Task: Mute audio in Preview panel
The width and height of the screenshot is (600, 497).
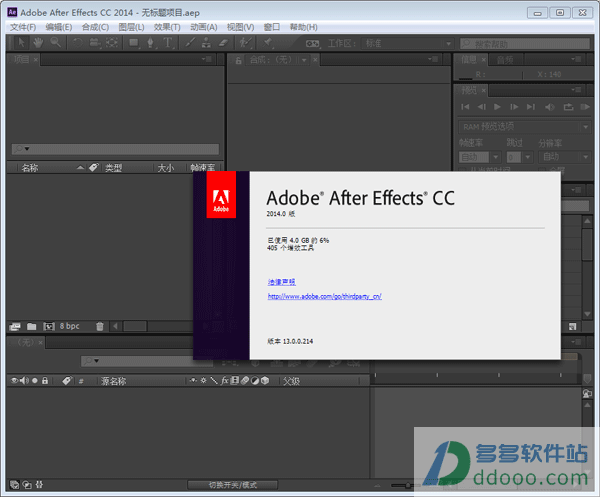Action: point(550,107)
